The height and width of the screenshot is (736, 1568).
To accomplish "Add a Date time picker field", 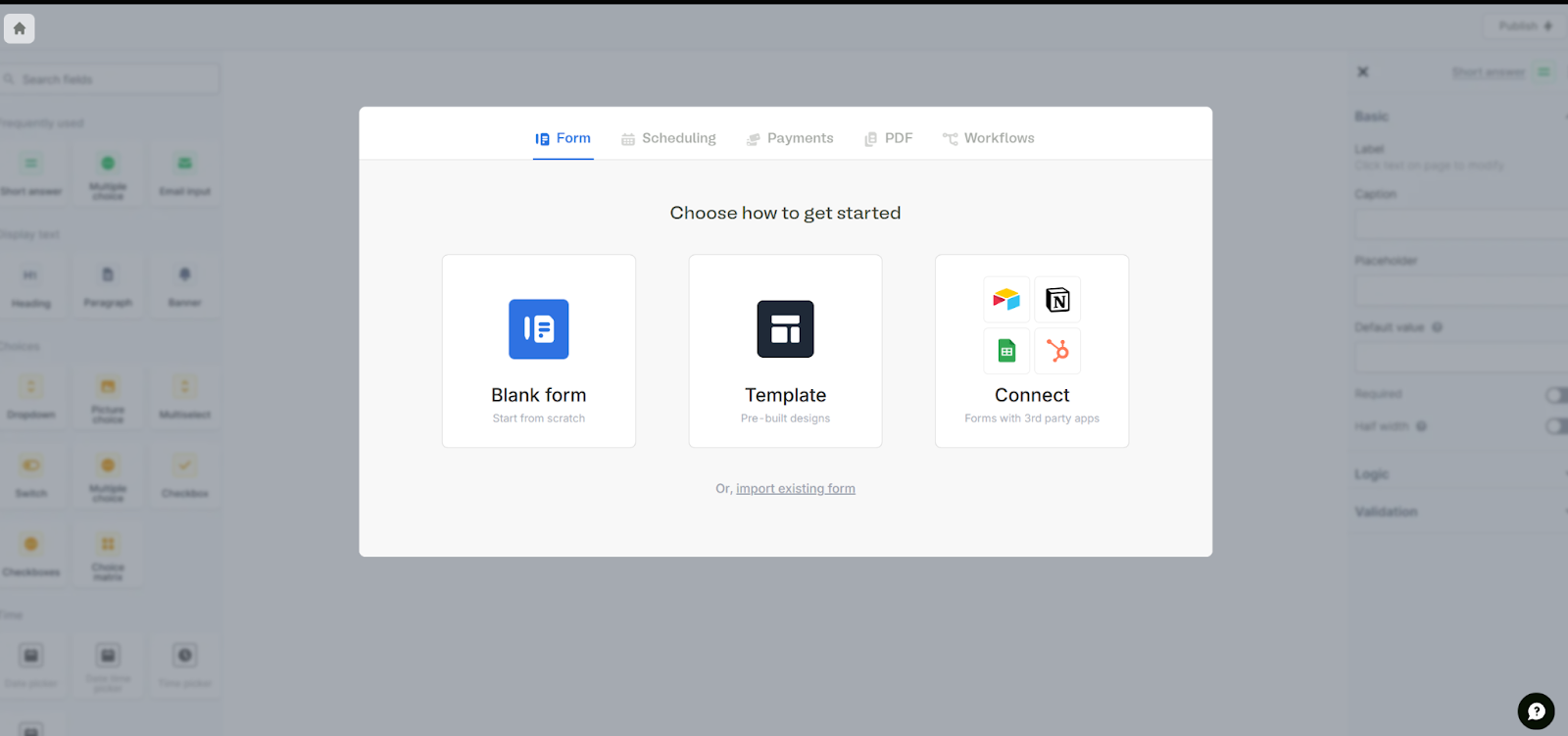I will (108, 665).
